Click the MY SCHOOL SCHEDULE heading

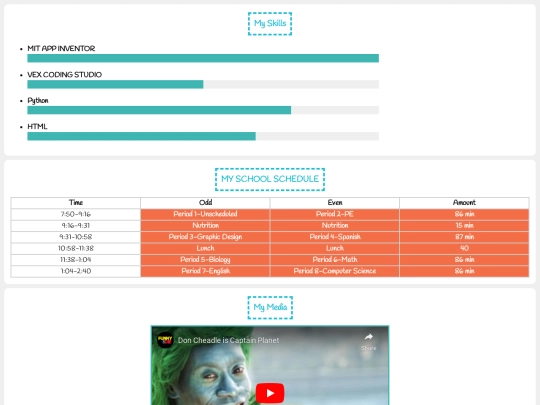(270, 179)
